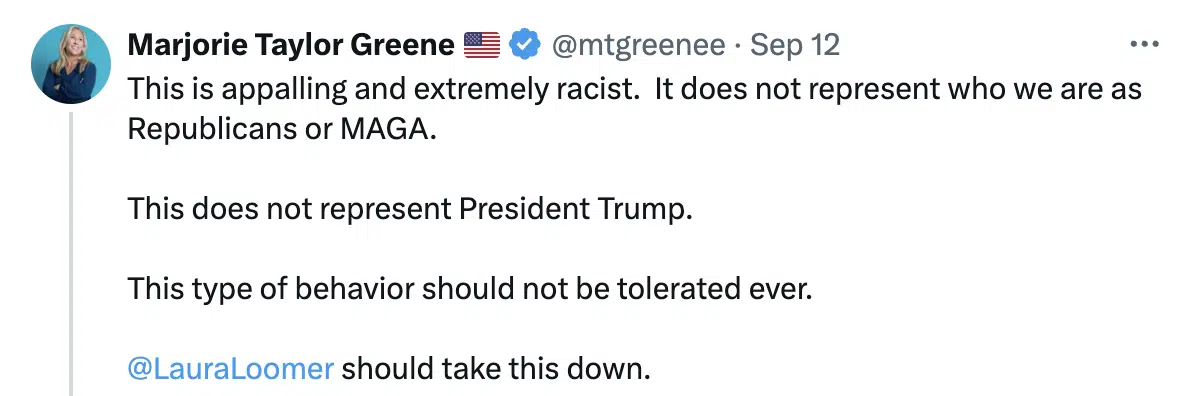1190x396 pixels.
Task: Open the Marjorie Taylor Greene display name link
Action: pyautogui.click(x=291, y=46)
